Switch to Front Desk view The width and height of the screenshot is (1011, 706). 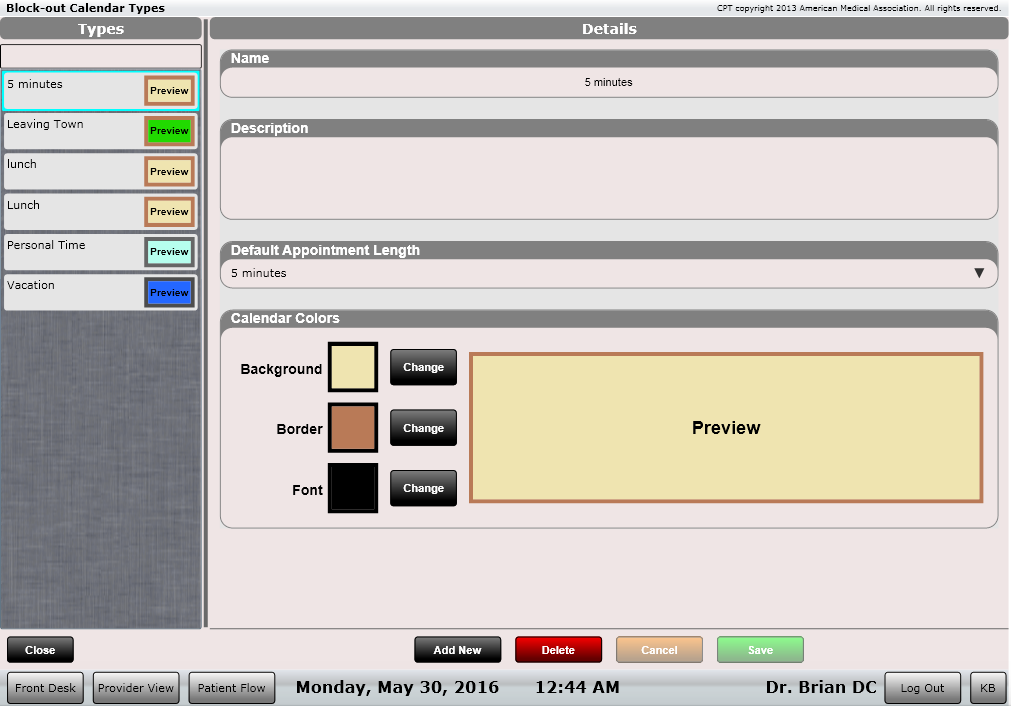point(46,688)
